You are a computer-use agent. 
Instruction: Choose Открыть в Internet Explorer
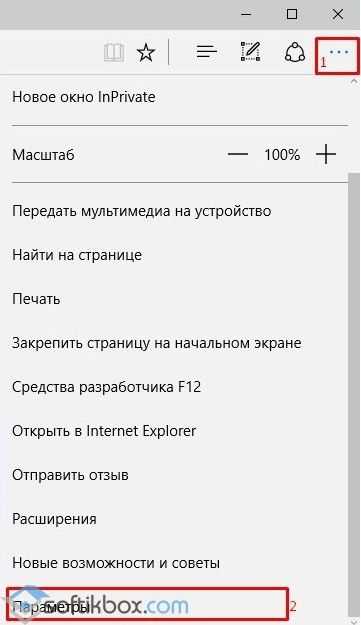pos(175,431)
